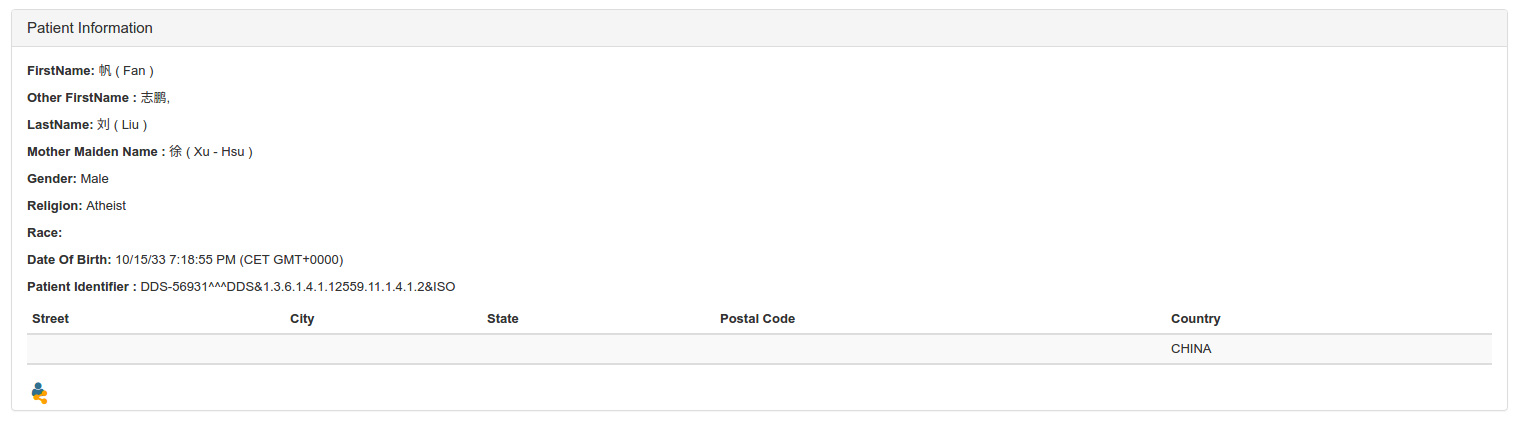Click the Race label
The image size is (1518, 423).
click(45, 232)
